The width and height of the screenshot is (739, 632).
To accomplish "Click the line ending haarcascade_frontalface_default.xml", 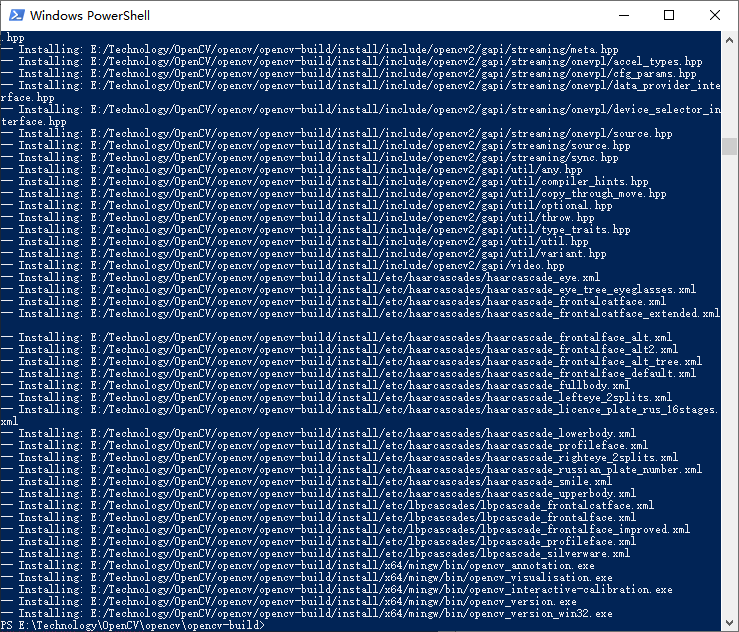I will pos(348,373).
